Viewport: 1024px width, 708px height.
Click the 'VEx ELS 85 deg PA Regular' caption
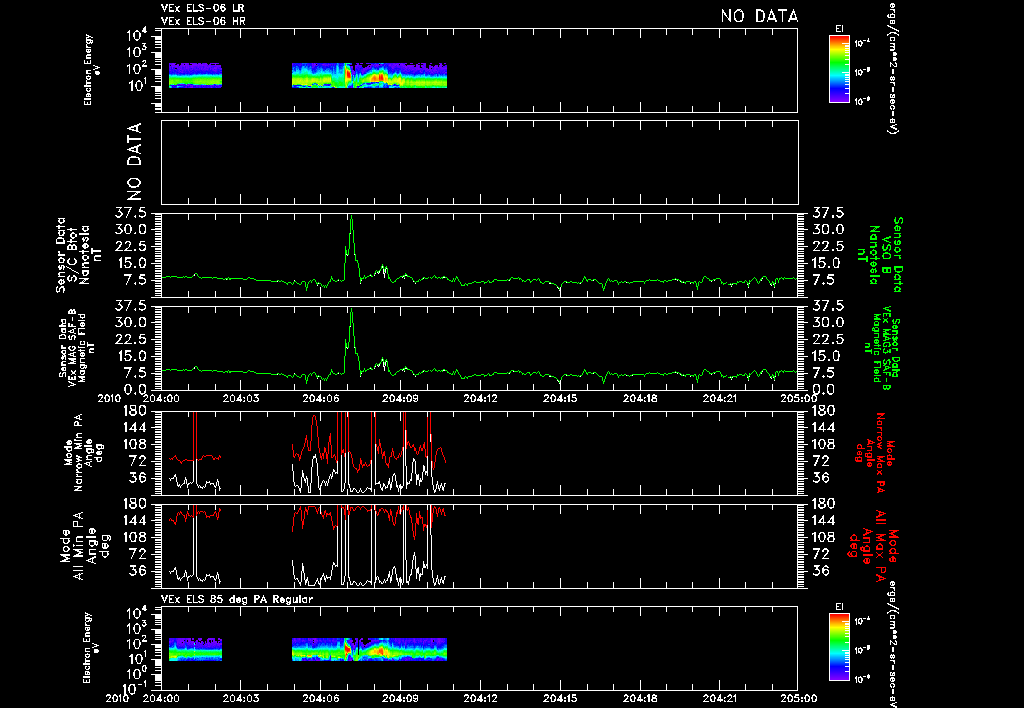(x=237, y=599)
